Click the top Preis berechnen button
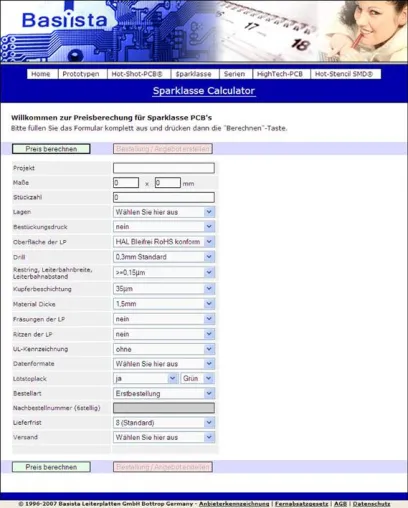 [51, 149]
